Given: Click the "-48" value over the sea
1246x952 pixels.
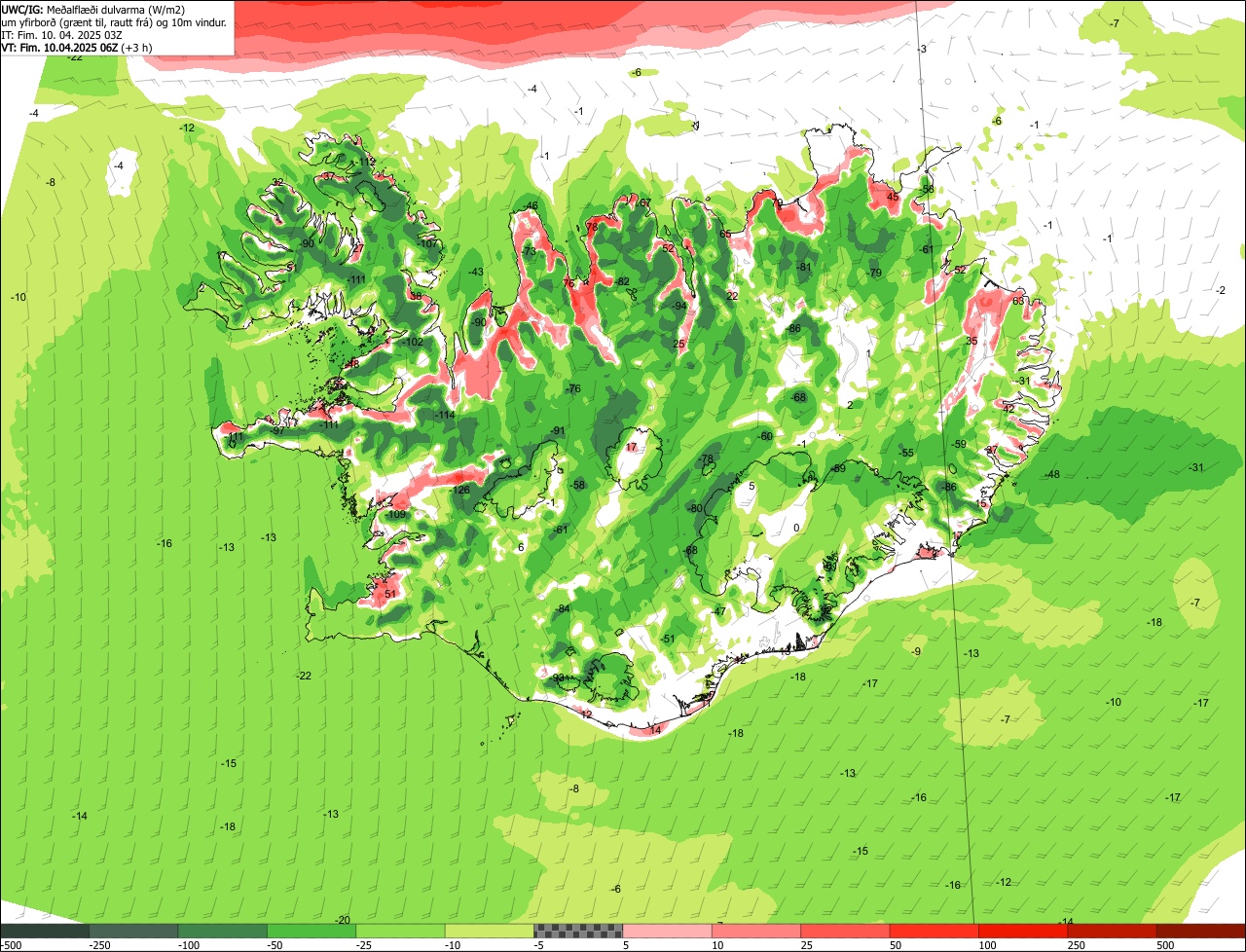Looking at the screenshot, I should click(1051, 474).
